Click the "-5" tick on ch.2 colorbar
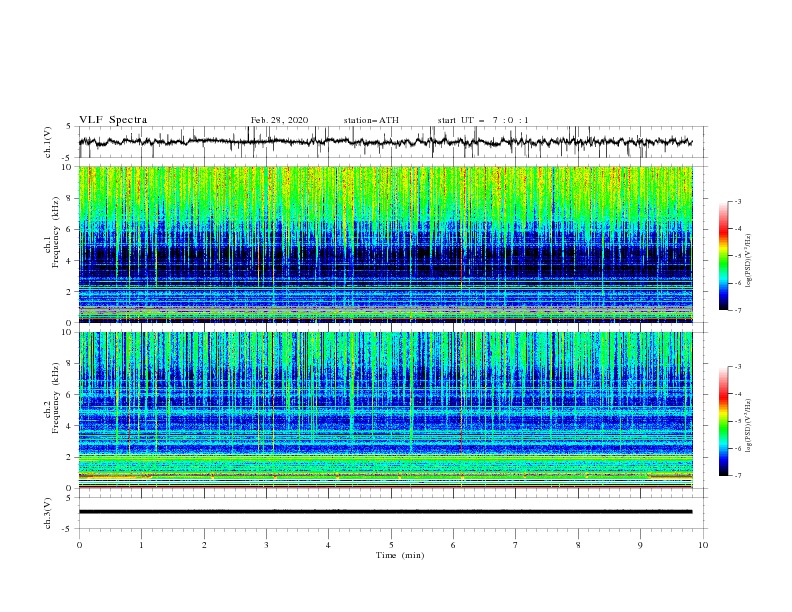Screen dimensions: 792x612 point(737,421)
